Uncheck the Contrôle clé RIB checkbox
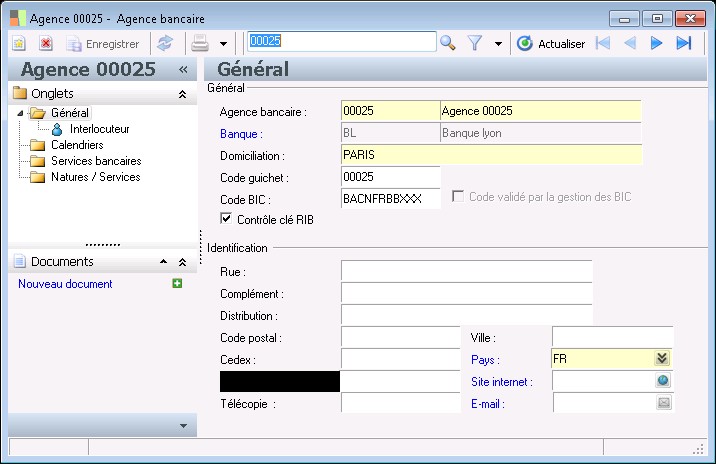This screenshot has height=464, width=716. pyautogui.click(x=226, y=219)
